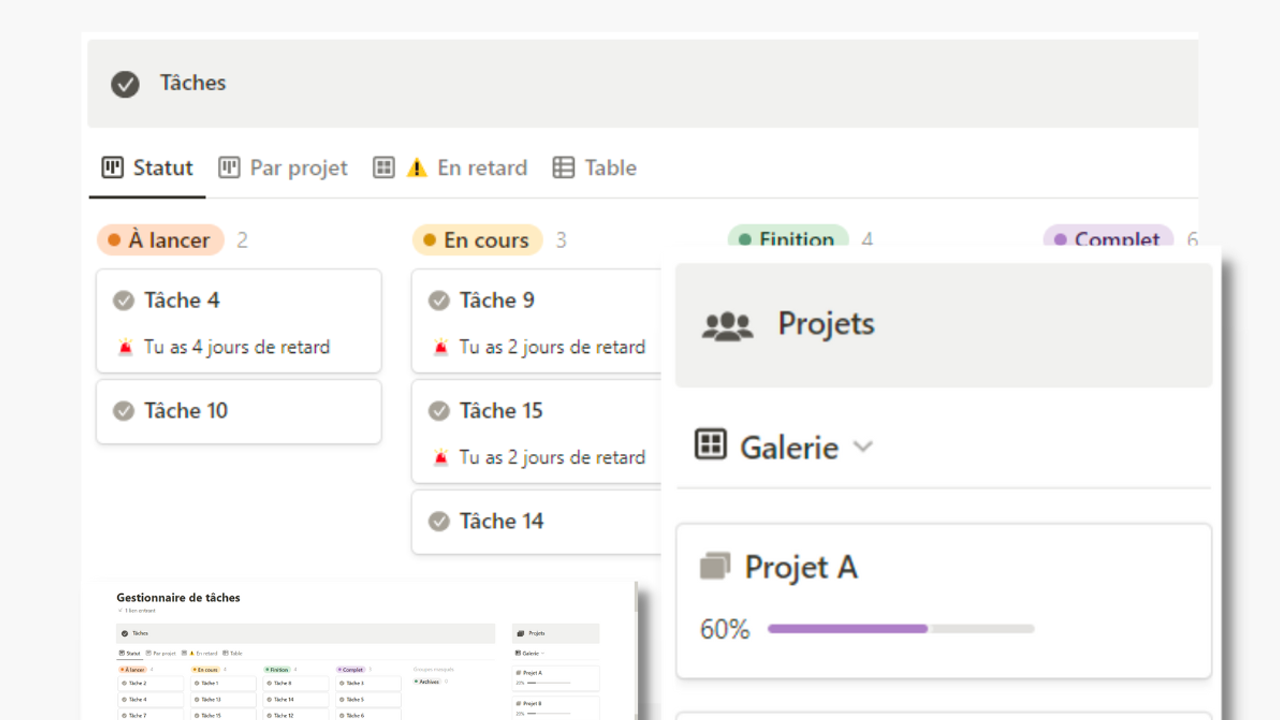1280x720 pixels.
Task: Click the Tâches section heading text
Action: pyautogui.click(x=193, y=83)
